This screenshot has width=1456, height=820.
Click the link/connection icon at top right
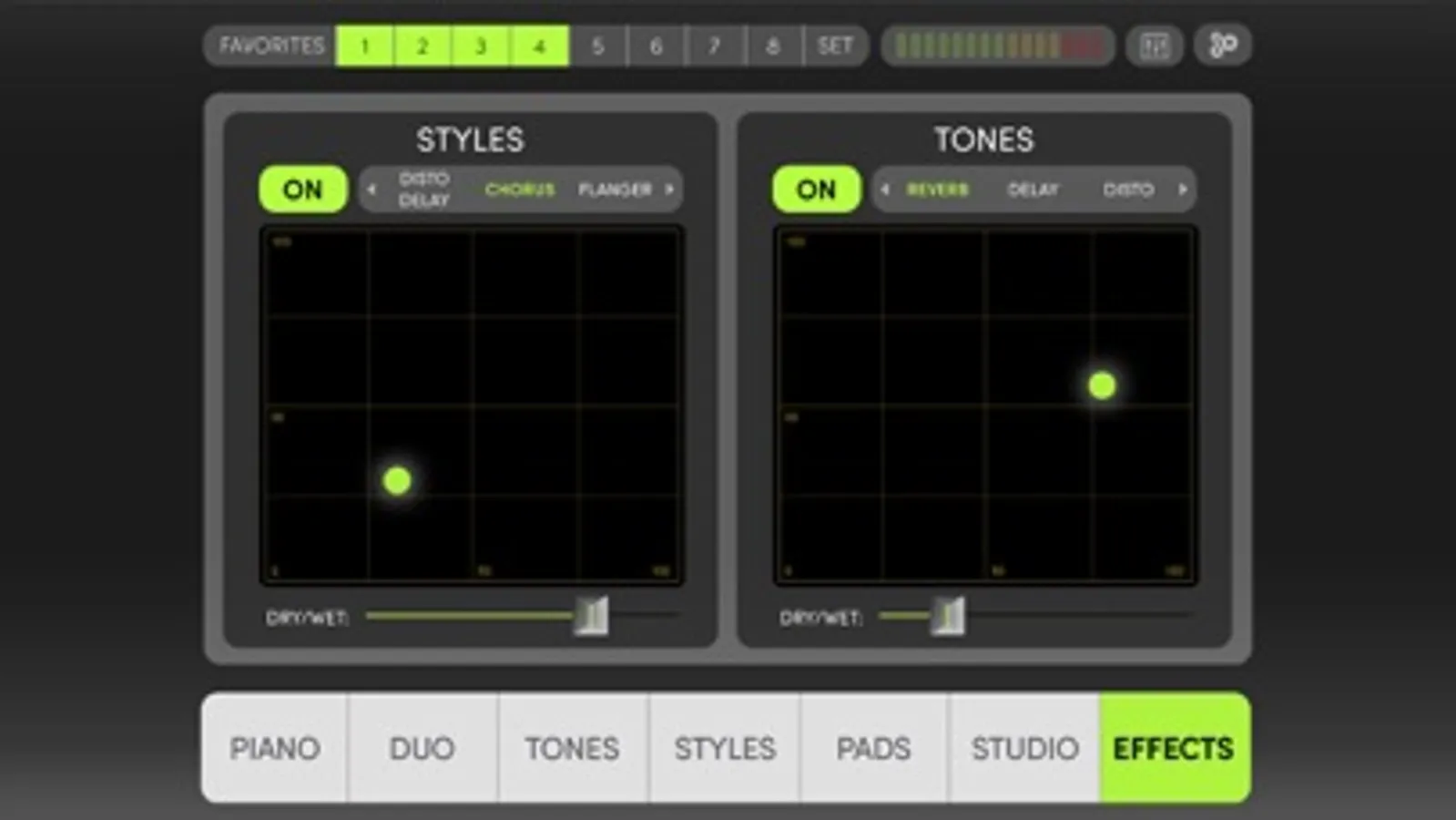point(1223,46)
